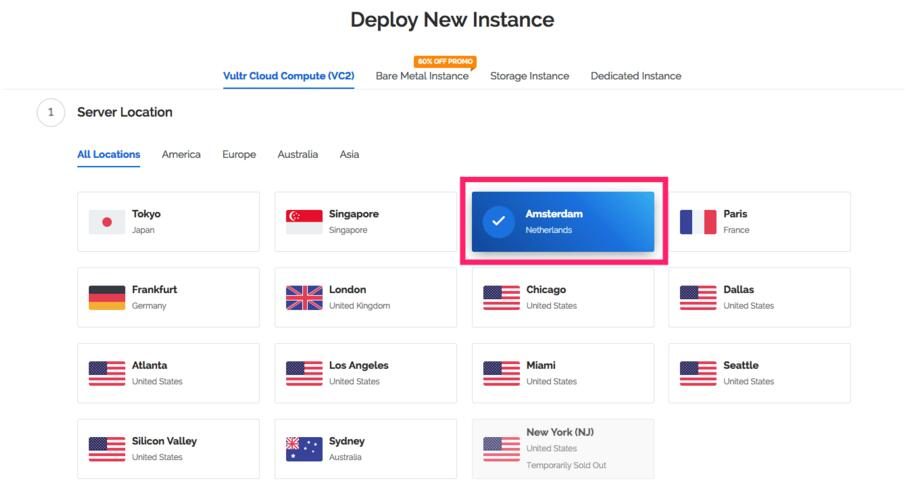
Task: Click the German flag icon for Frankfurt
Action: pos(107,298)
